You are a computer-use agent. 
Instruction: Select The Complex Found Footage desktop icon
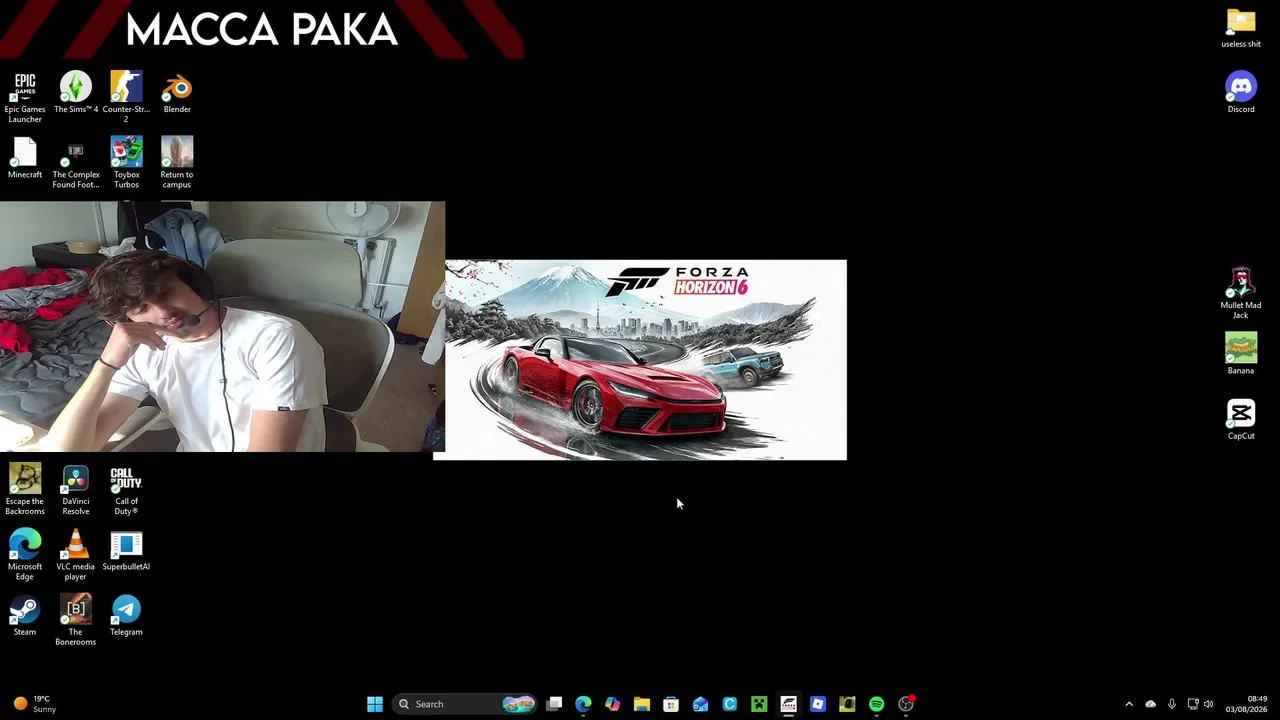point(76,163)
